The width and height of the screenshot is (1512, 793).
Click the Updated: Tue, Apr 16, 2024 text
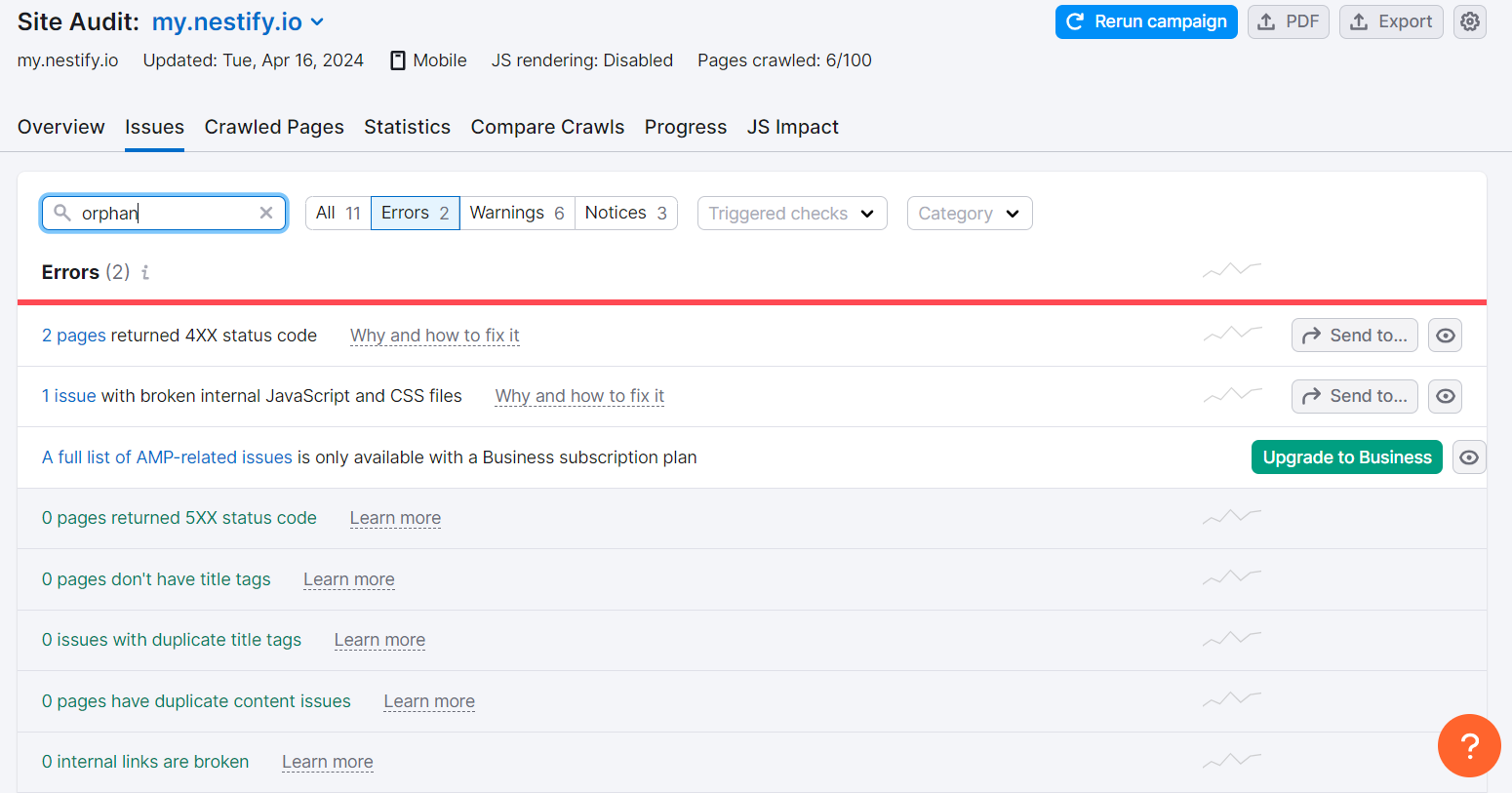click(x=254, y=60)
